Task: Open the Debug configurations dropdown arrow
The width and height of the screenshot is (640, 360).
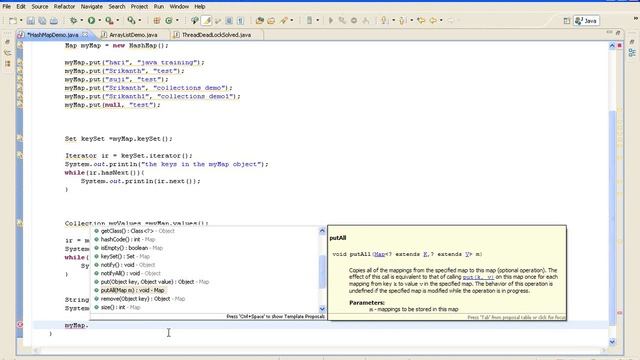Action: [82, 20]
